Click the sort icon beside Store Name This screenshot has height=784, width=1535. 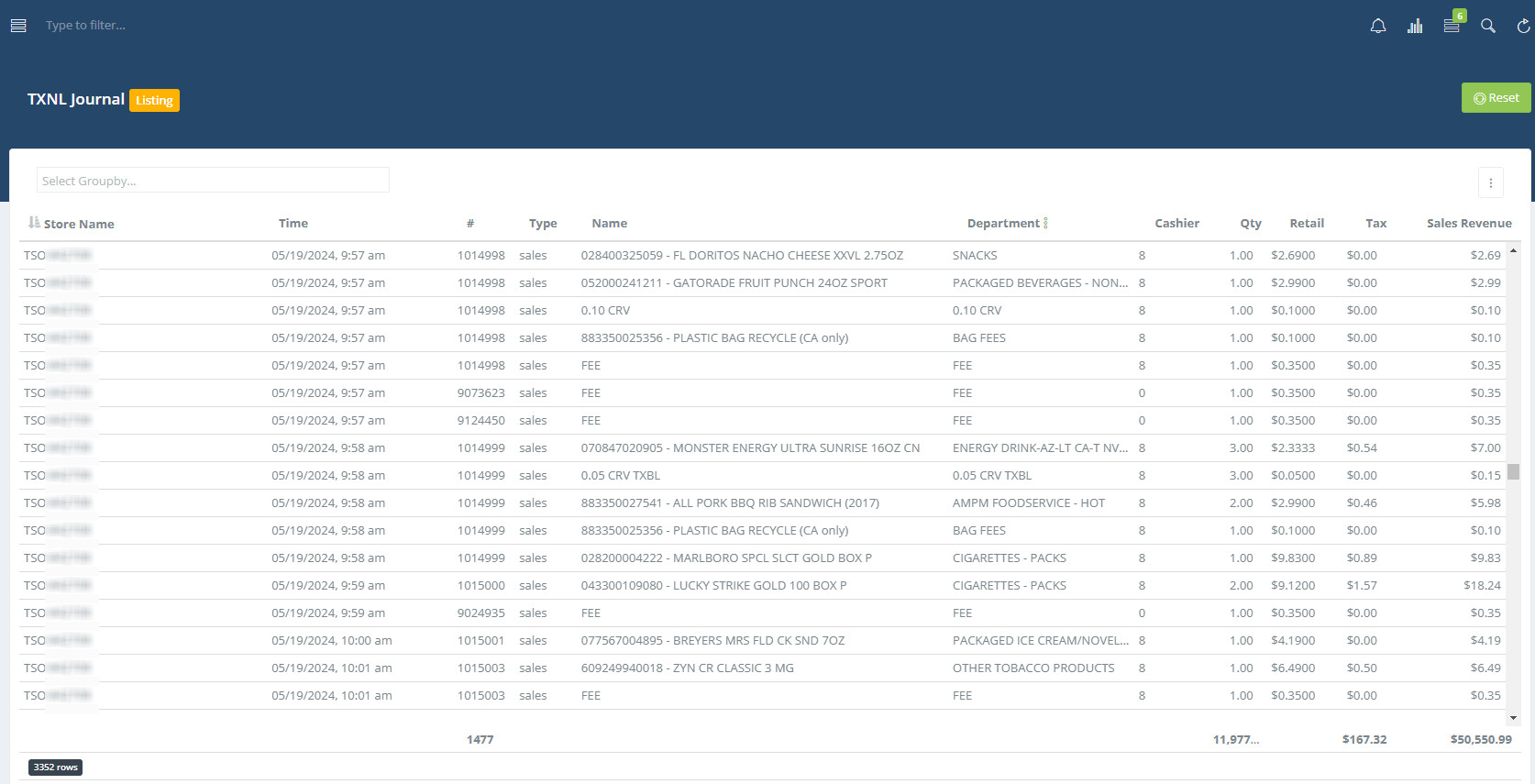(34, 223)
